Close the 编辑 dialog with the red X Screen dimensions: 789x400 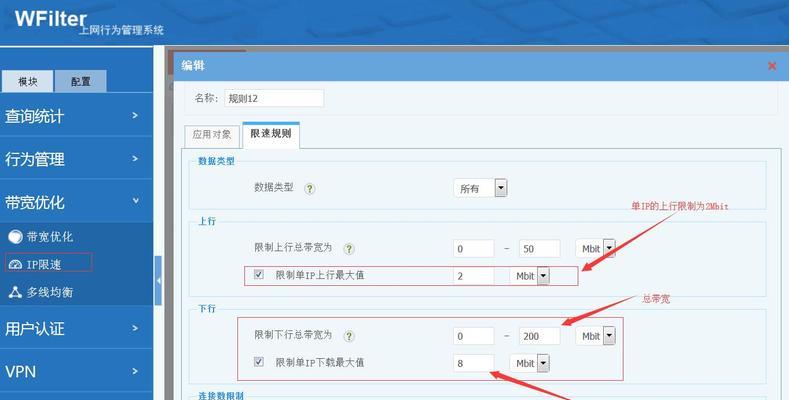pos(772,66)
